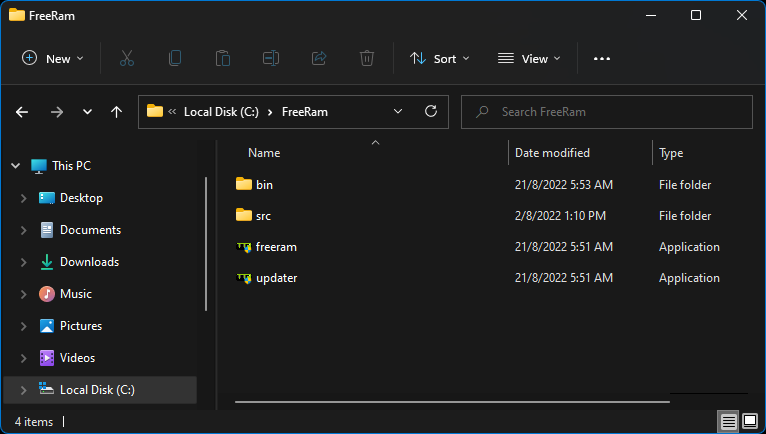Click the Share icon in toolbar
766x434 pixels.
pyautogui.click(x=319, y=59)
